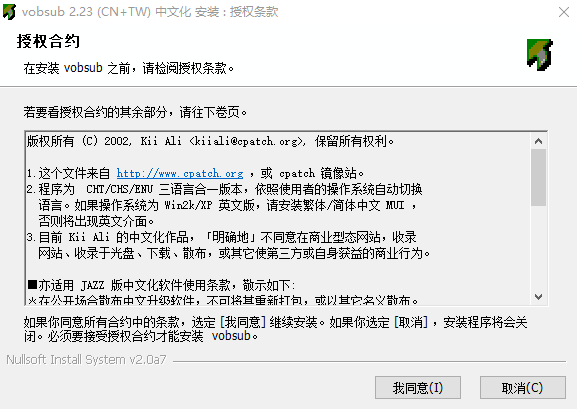This screenshot has height=409, width=577.
Task: Click license clause 3 about Kii Ali works
Action: [228, 245]
